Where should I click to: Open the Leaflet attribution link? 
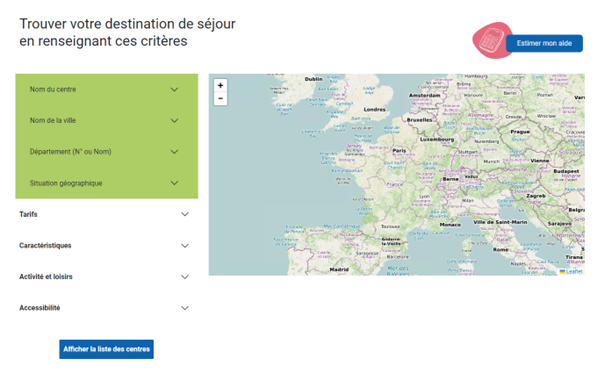574,272
